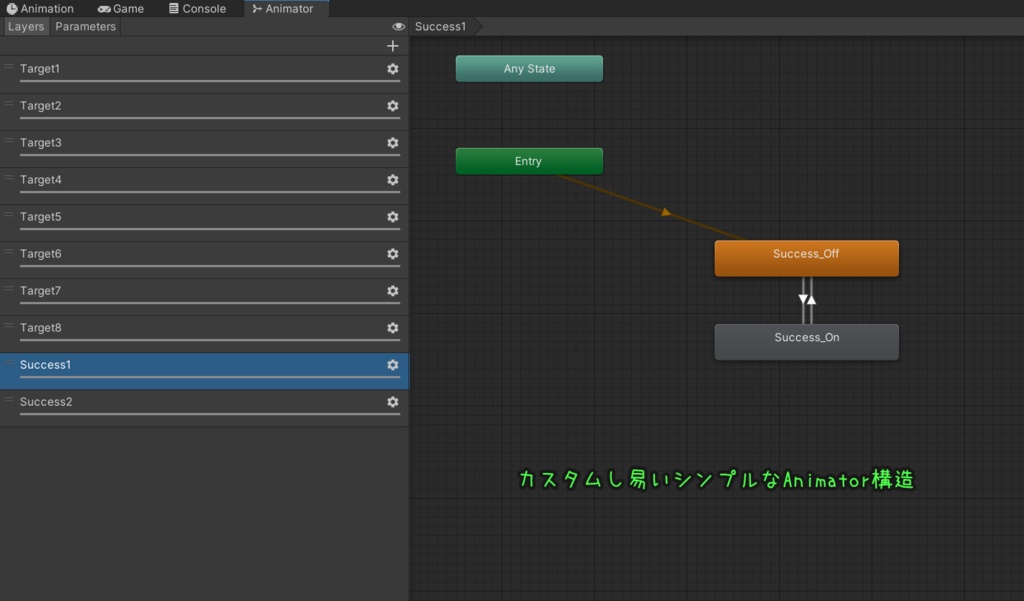This screenshot has height=601, width=1024.
Task: Open settings gear for Success2 layer
Action: (392, 402)
